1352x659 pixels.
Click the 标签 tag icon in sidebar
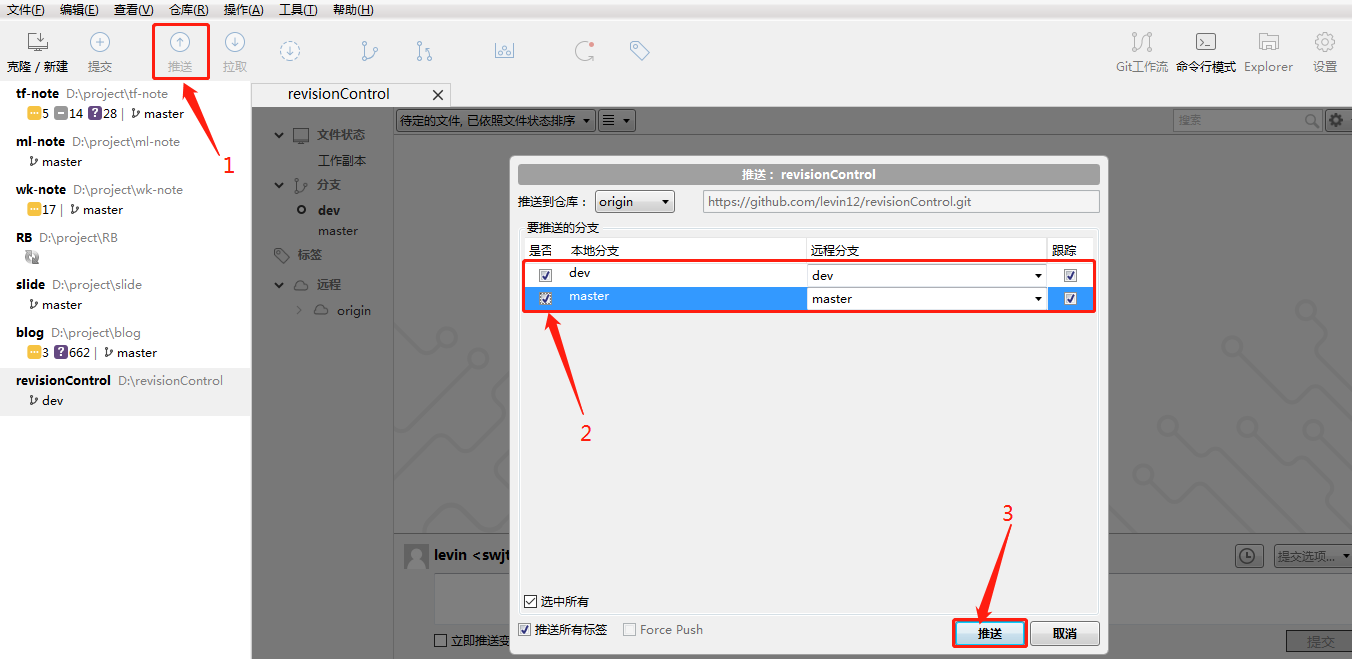tap(282, 255)
